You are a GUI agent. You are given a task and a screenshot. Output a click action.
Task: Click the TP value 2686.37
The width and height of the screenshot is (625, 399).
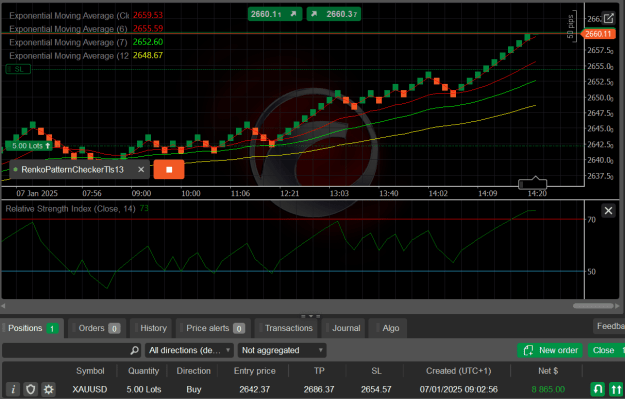319,389
